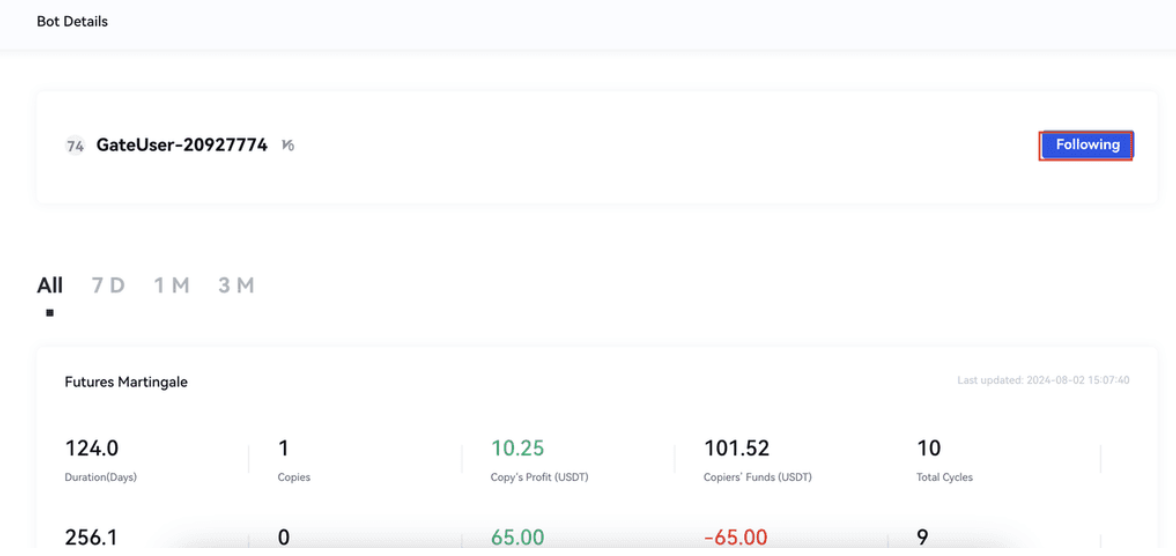This screenshot has width=1176, height=556.
Task: Click the green 10.25 profit value
Action: tap(517, 448)
